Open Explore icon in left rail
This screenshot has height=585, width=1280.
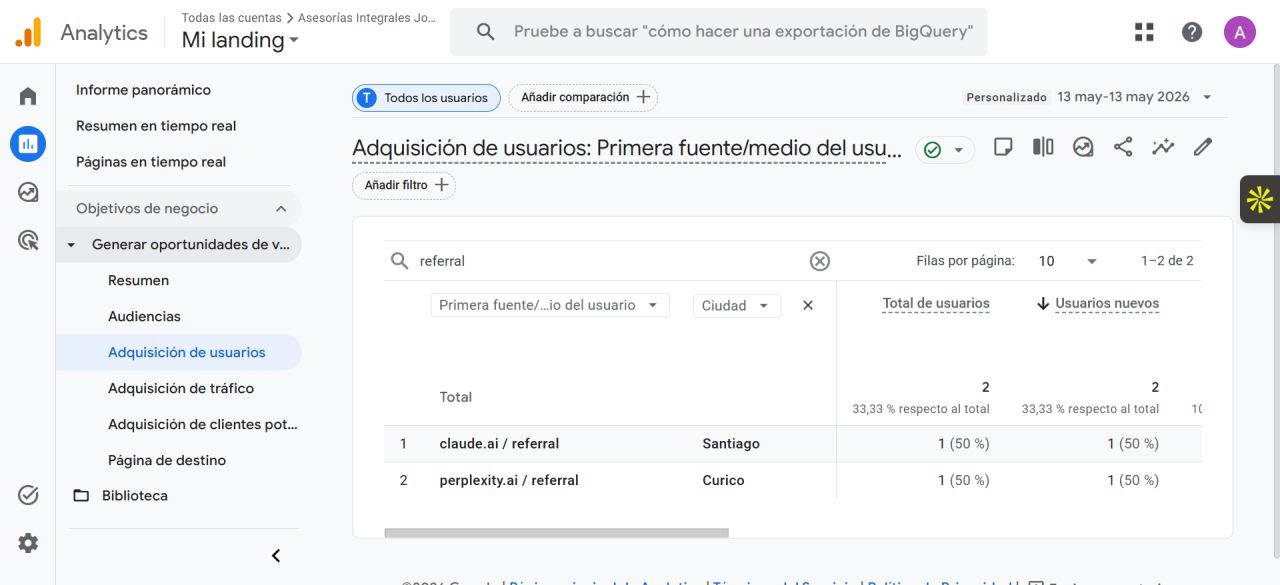pos(28,192)
